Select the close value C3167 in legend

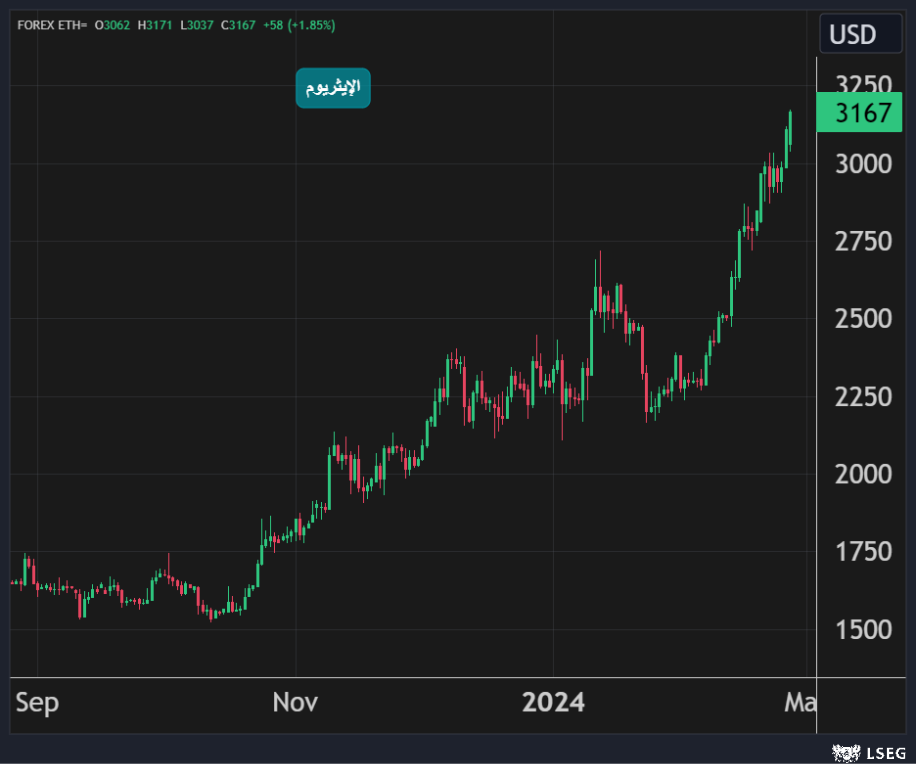(241, 24)
